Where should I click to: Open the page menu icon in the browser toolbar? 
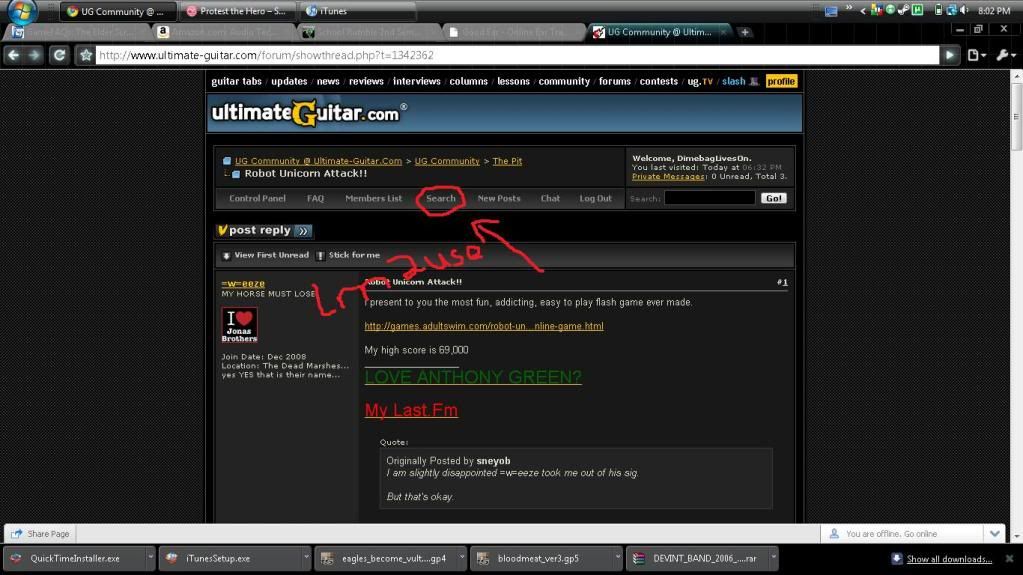(976, 55)
